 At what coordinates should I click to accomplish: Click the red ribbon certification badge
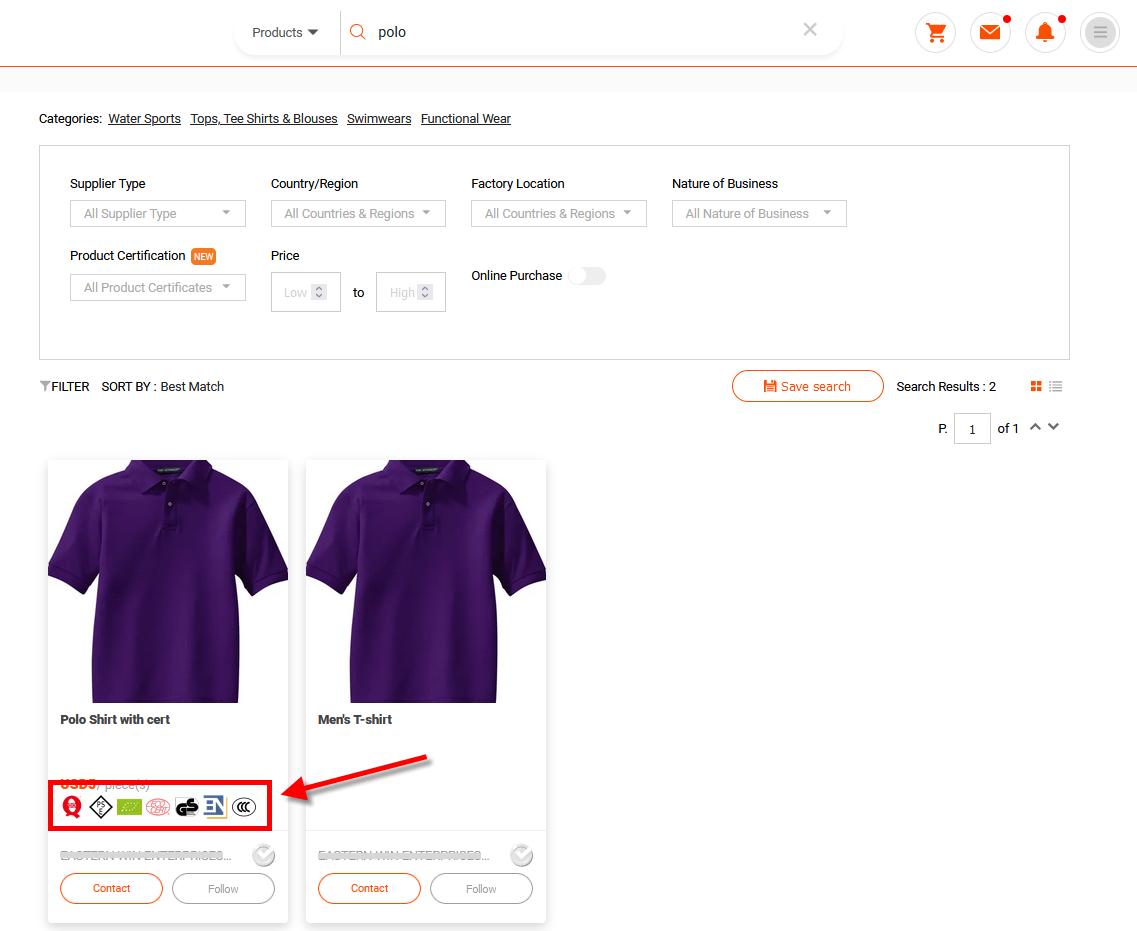click(72, 806)
